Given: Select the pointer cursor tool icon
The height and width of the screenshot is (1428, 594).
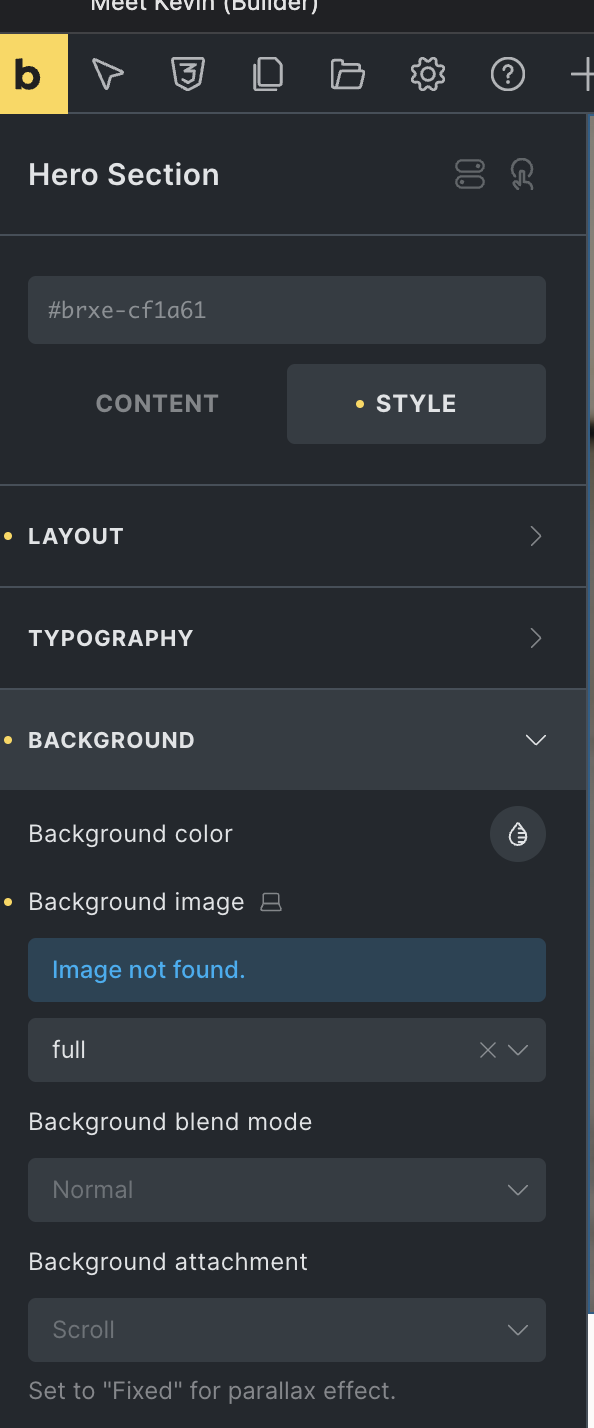Looking at the screenshot, I should (x=108, y=74).
